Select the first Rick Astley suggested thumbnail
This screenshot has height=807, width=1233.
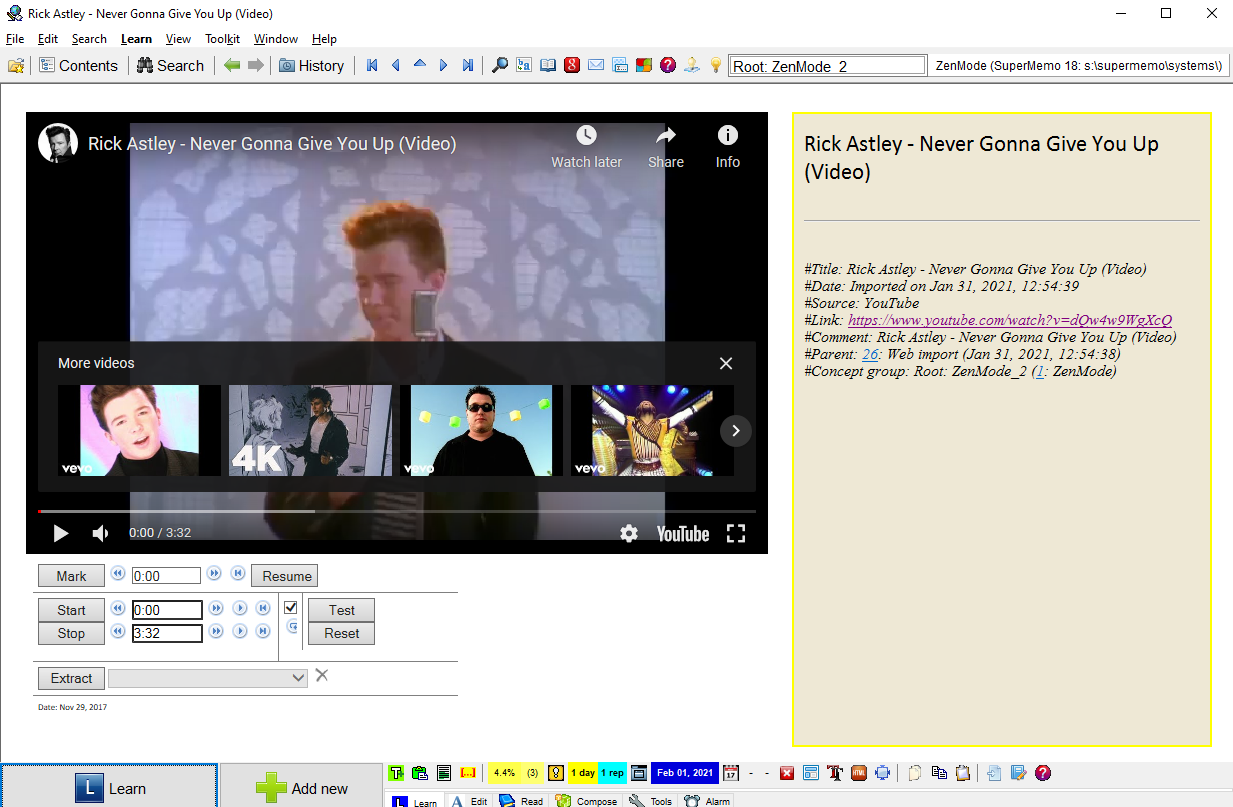(x=140, y=431)
